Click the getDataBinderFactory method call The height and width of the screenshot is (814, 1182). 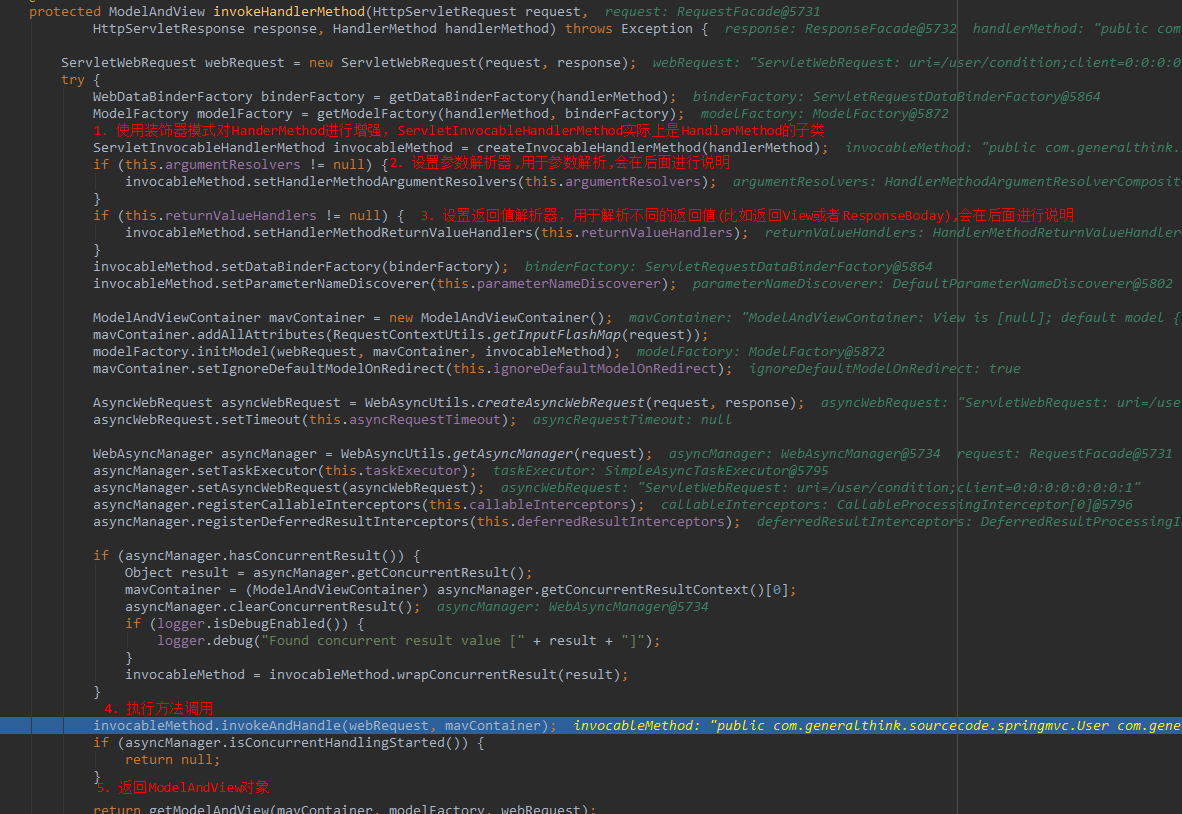coord(468,96)
